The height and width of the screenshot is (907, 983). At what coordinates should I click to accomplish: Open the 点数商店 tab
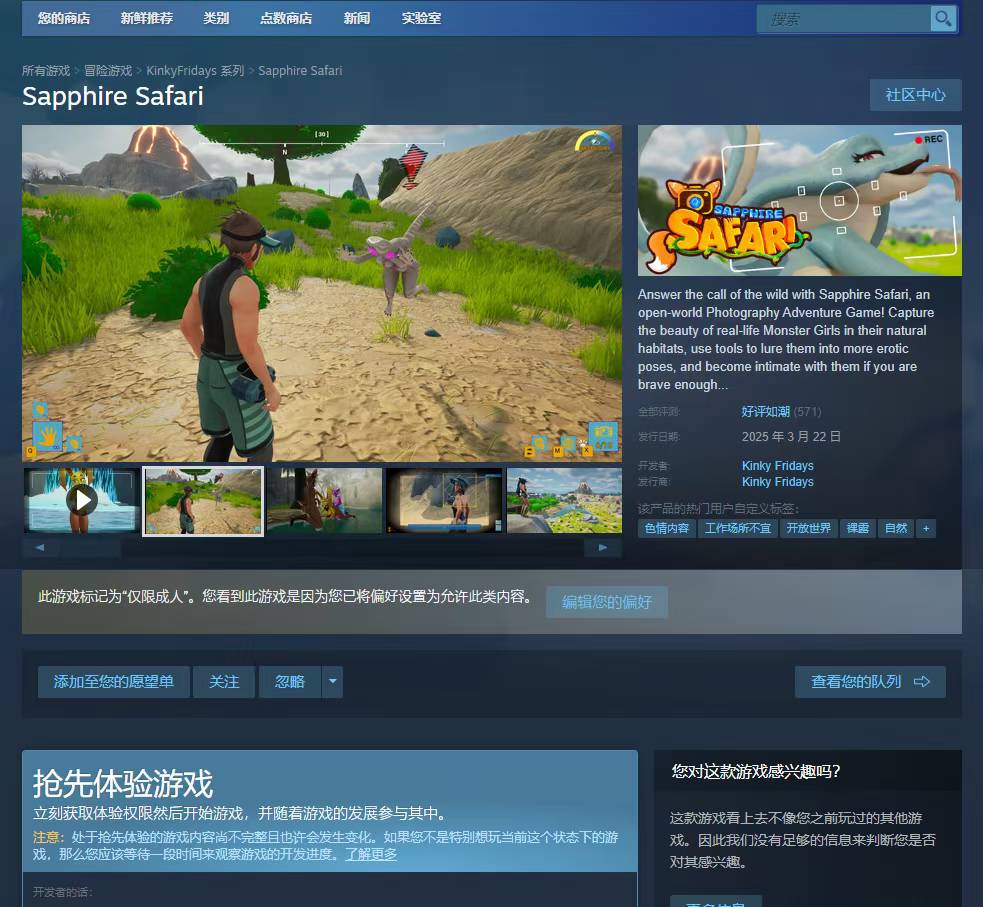click(x=286, y=18)
